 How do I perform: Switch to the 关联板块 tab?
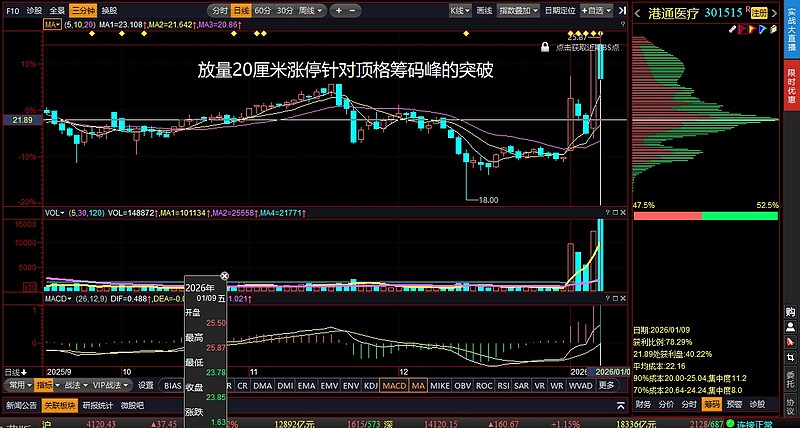(60, 406)
